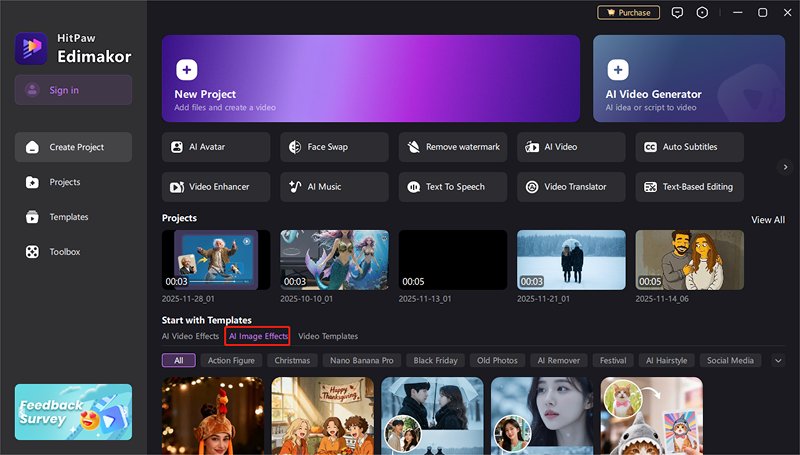Click the Purchase button
Image resolution: width=800 pixels, height=455 pixels.
pyautogui.click(x=628, y=13)
